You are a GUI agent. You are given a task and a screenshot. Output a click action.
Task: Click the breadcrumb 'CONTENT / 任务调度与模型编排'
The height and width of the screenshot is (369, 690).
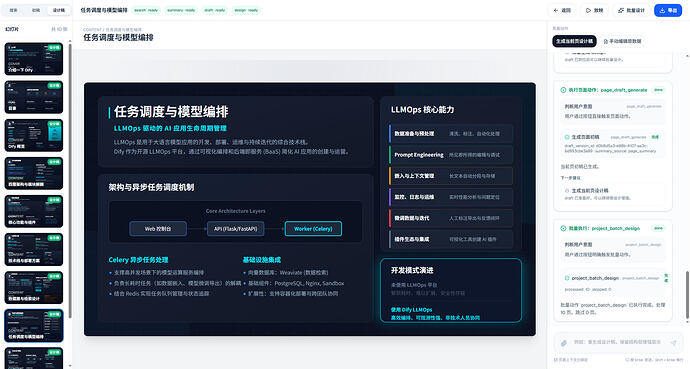point(112,30)
